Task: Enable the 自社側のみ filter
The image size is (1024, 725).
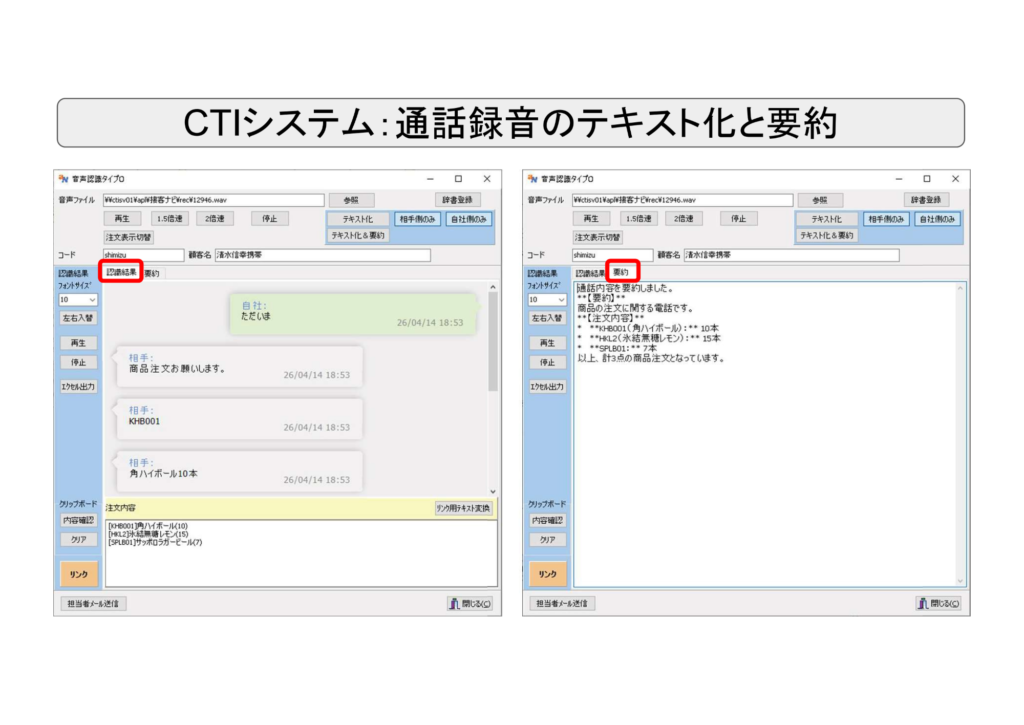Action: coord(470,218)
